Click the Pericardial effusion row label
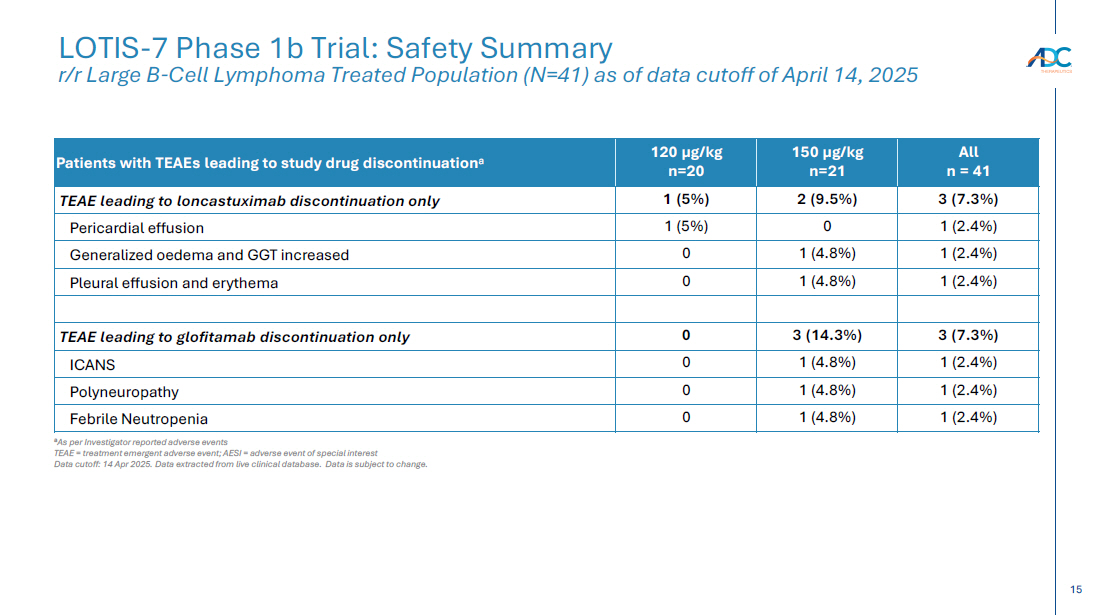The width and height of the screenshot is (1097, 615). (x=137, y=228)
